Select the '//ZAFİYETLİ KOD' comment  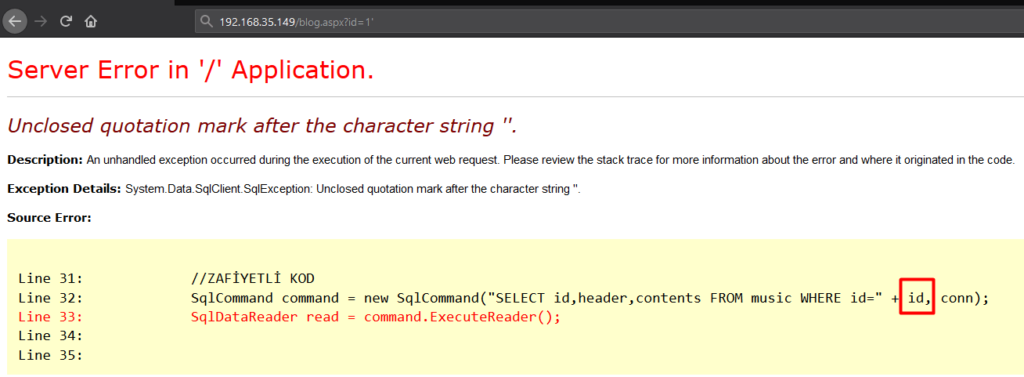click(x=253, y=279)
